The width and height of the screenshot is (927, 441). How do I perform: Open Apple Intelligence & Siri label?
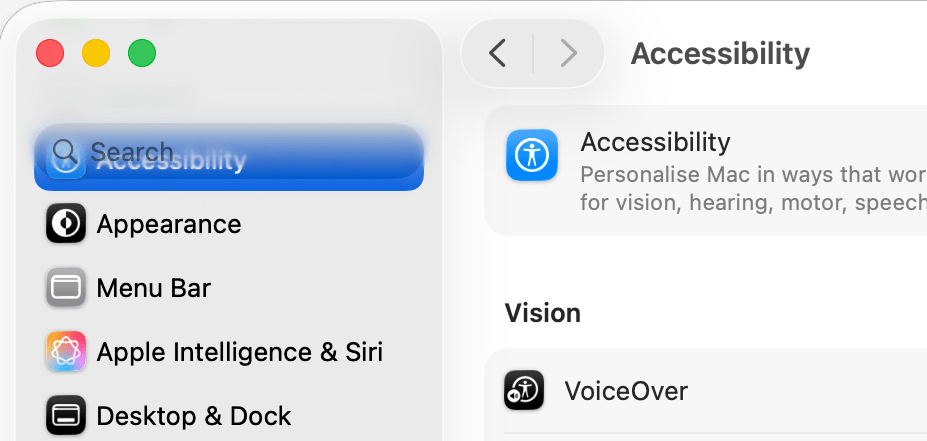point(240,352)
